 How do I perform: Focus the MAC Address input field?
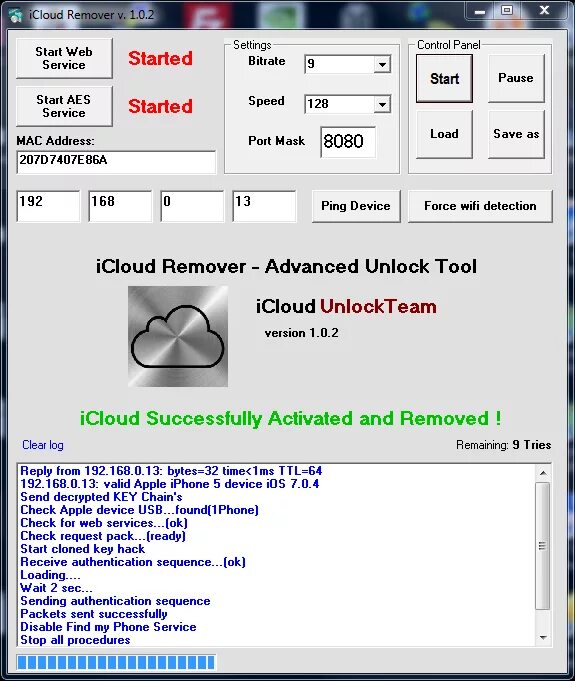116,162
